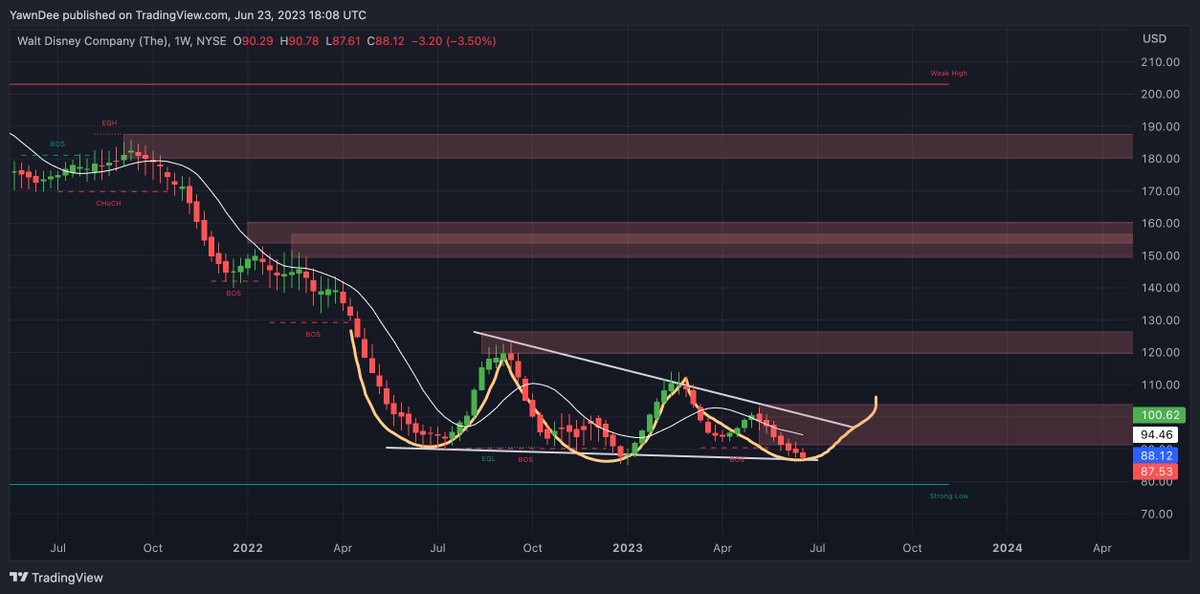Click 190.00 on the price axis
The width and height of the screenshot is (1200, 594).
(1158, 127)
